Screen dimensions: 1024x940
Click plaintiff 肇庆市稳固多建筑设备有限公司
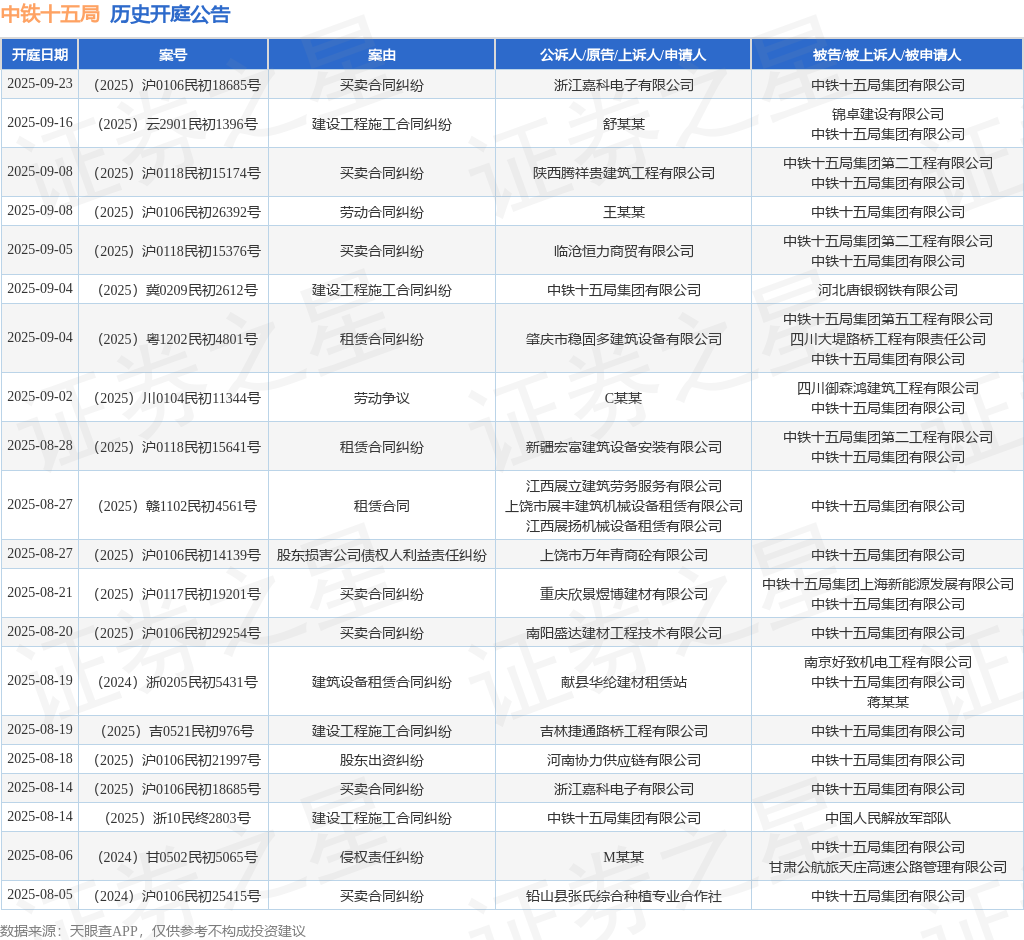coord(624,339)
